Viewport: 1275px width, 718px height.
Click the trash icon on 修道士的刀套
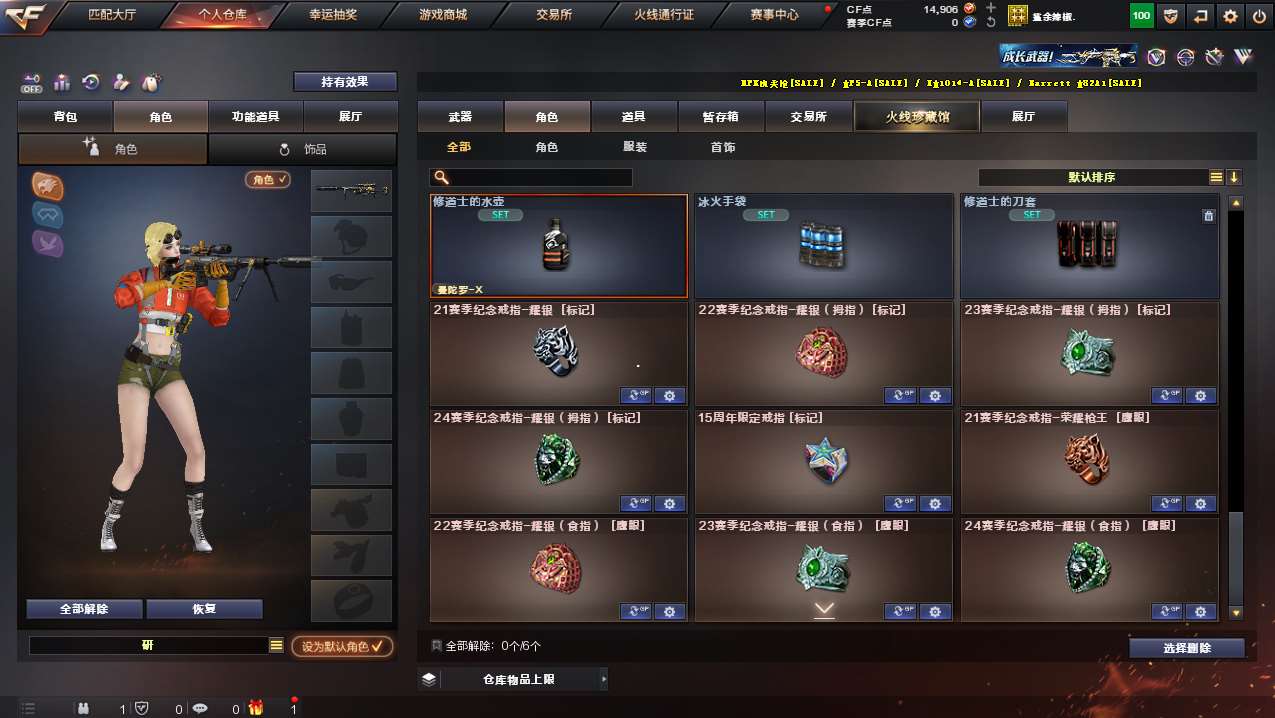(x=1208, y=215)
